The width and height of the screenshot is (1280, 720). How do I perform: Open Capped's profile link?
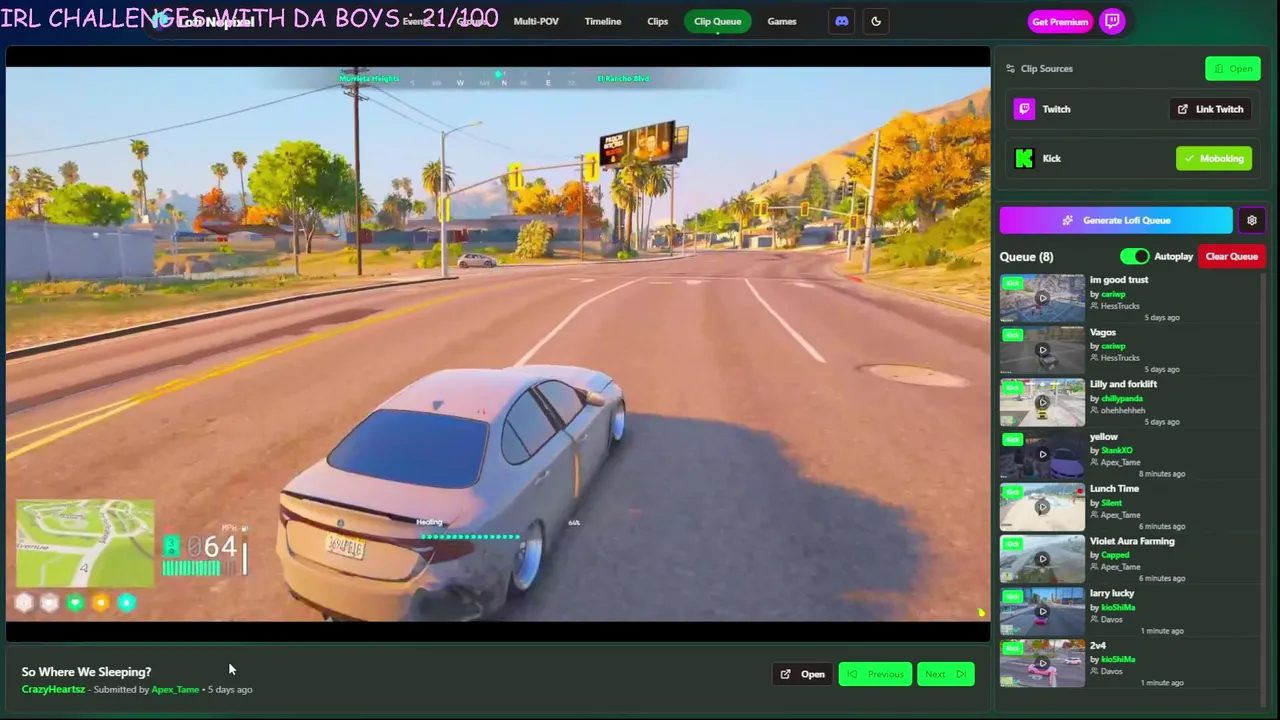(x=1115, y=555)
